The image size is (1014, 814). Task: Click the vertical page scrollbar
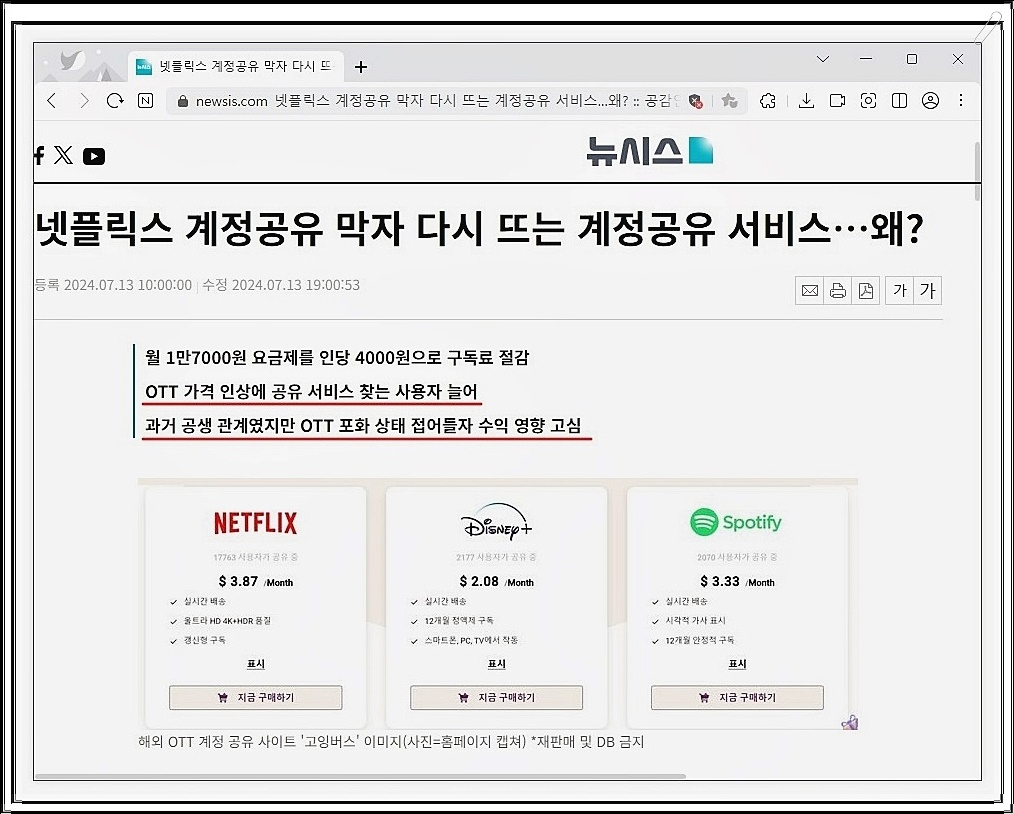pyautogui.click(x=976, y=171)
